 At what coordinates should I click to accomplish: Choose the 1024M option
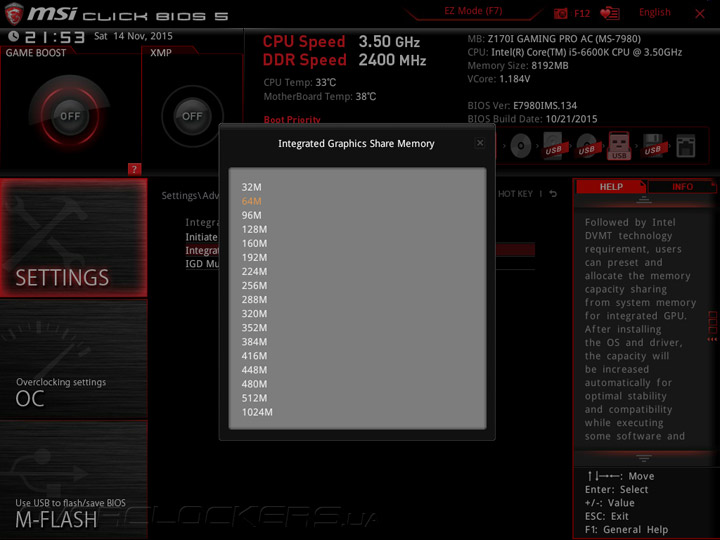point(257,412)
